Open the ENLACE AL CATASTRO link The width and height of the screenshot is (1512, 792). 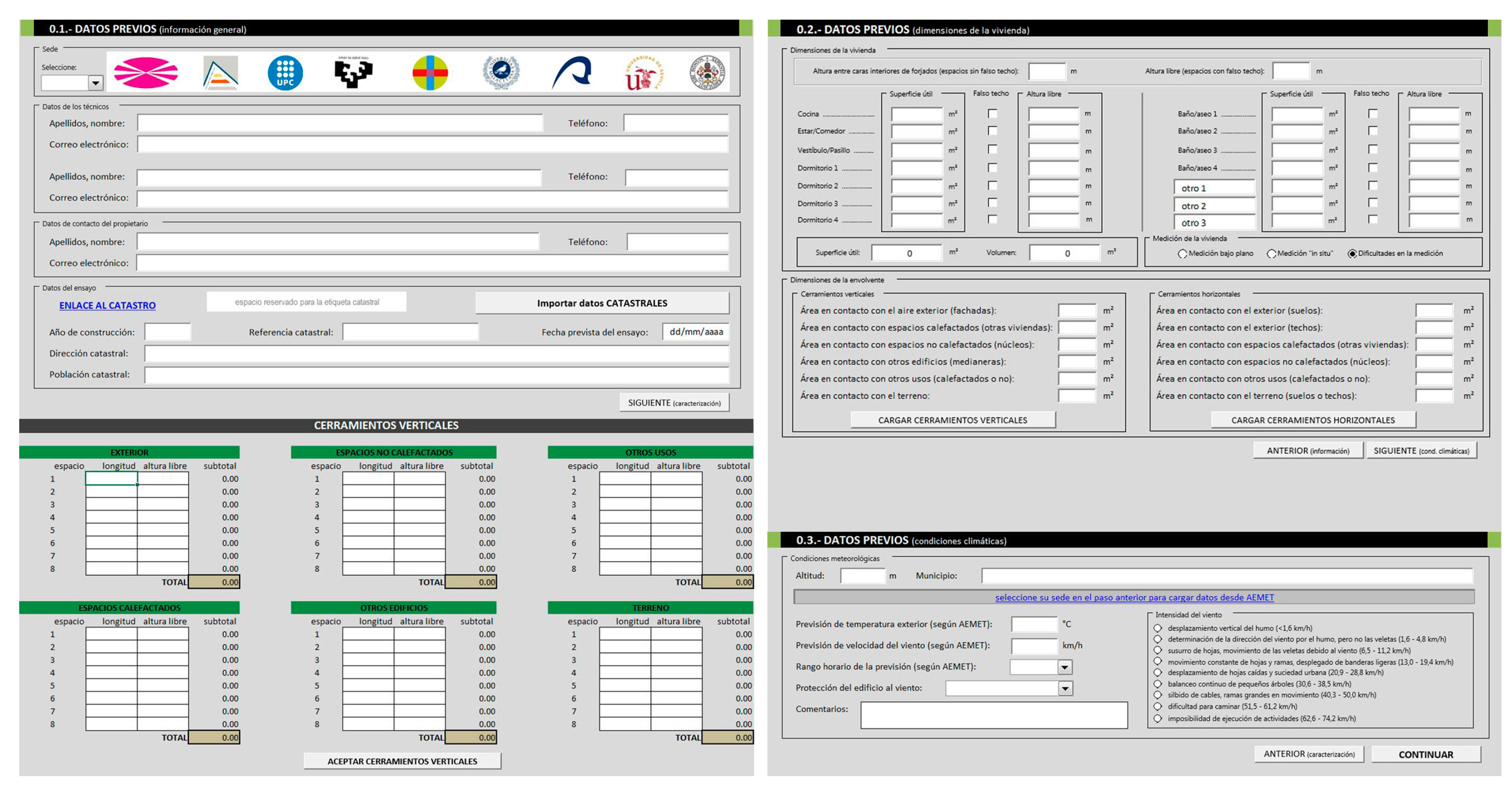pos(107,305)
